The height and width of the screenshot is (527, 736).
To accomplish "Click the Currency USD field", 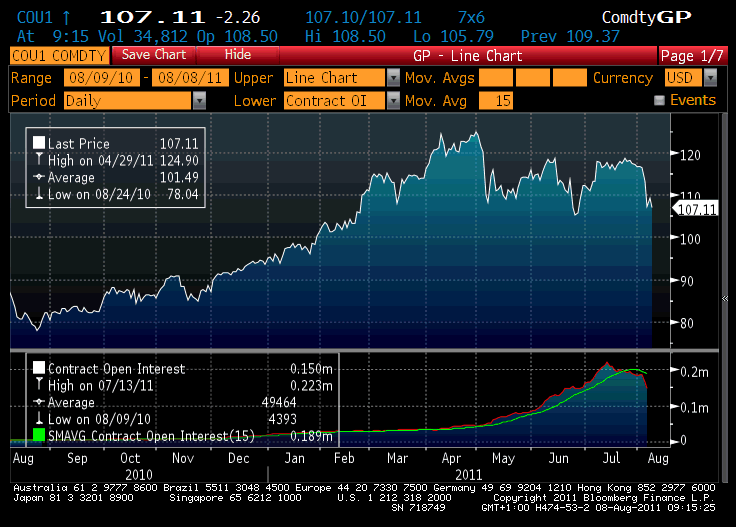I will tap(683, 78).
